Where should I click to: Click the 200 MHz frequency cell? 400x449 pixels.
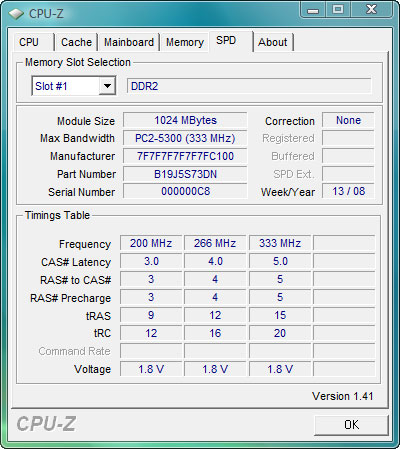[x=151, y=243]
